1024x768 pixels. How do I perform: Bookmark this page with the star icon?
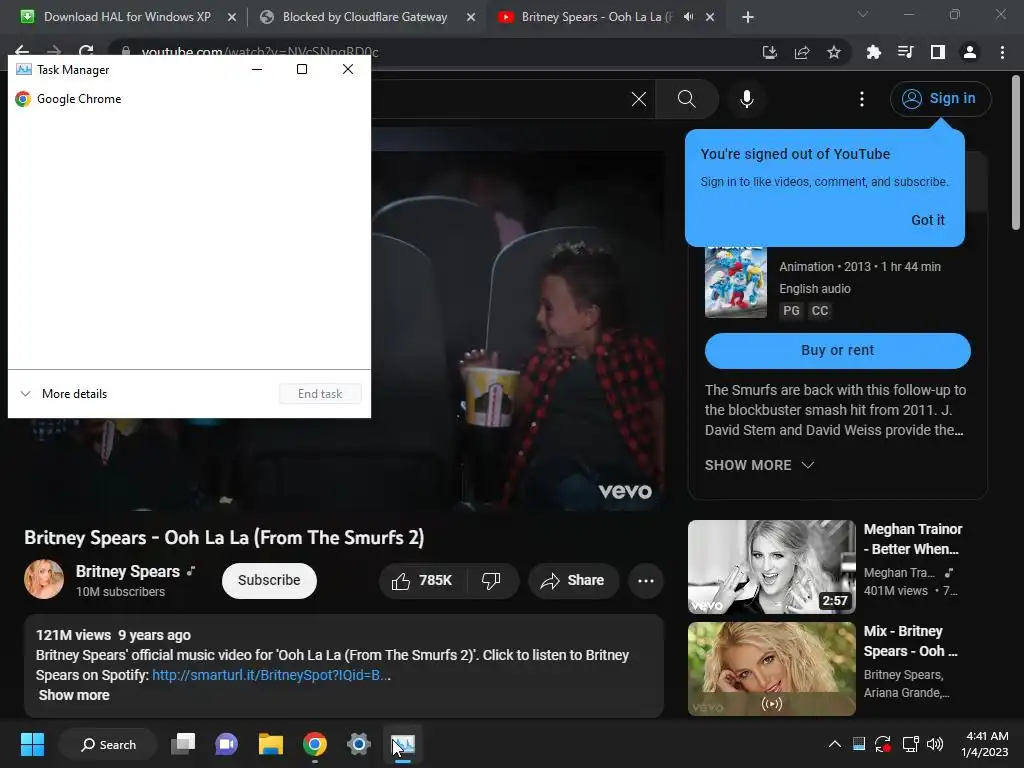coord(834,52)
